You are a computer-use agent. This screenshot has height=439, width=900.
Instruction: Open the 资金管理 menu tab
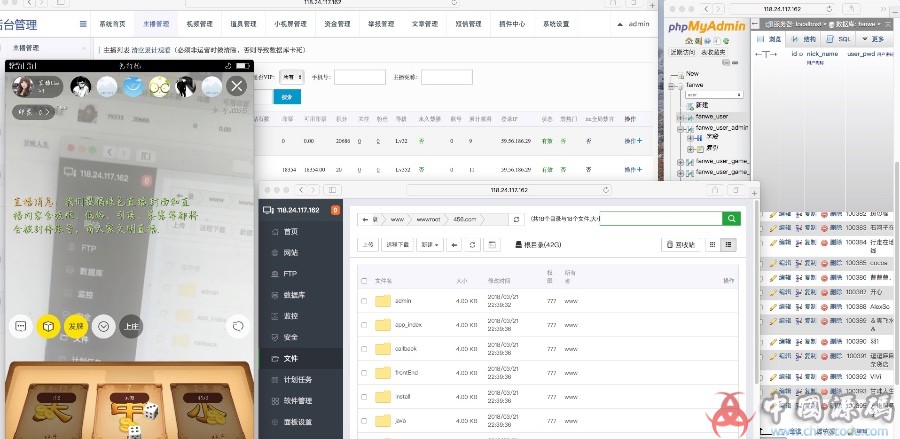point(337,24)
